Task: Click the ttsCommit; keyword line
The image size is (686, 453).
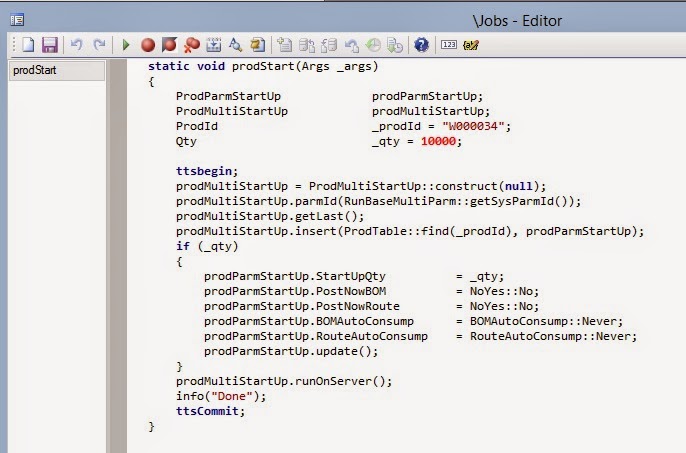Action: tap(210, 411)
